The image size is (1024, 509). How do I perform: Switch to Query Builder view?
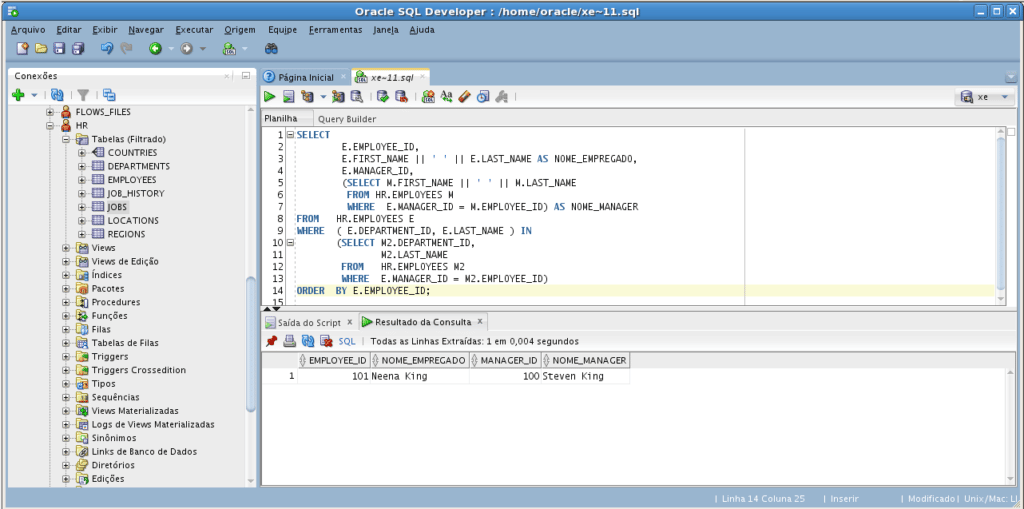click(x=340, y=118)
